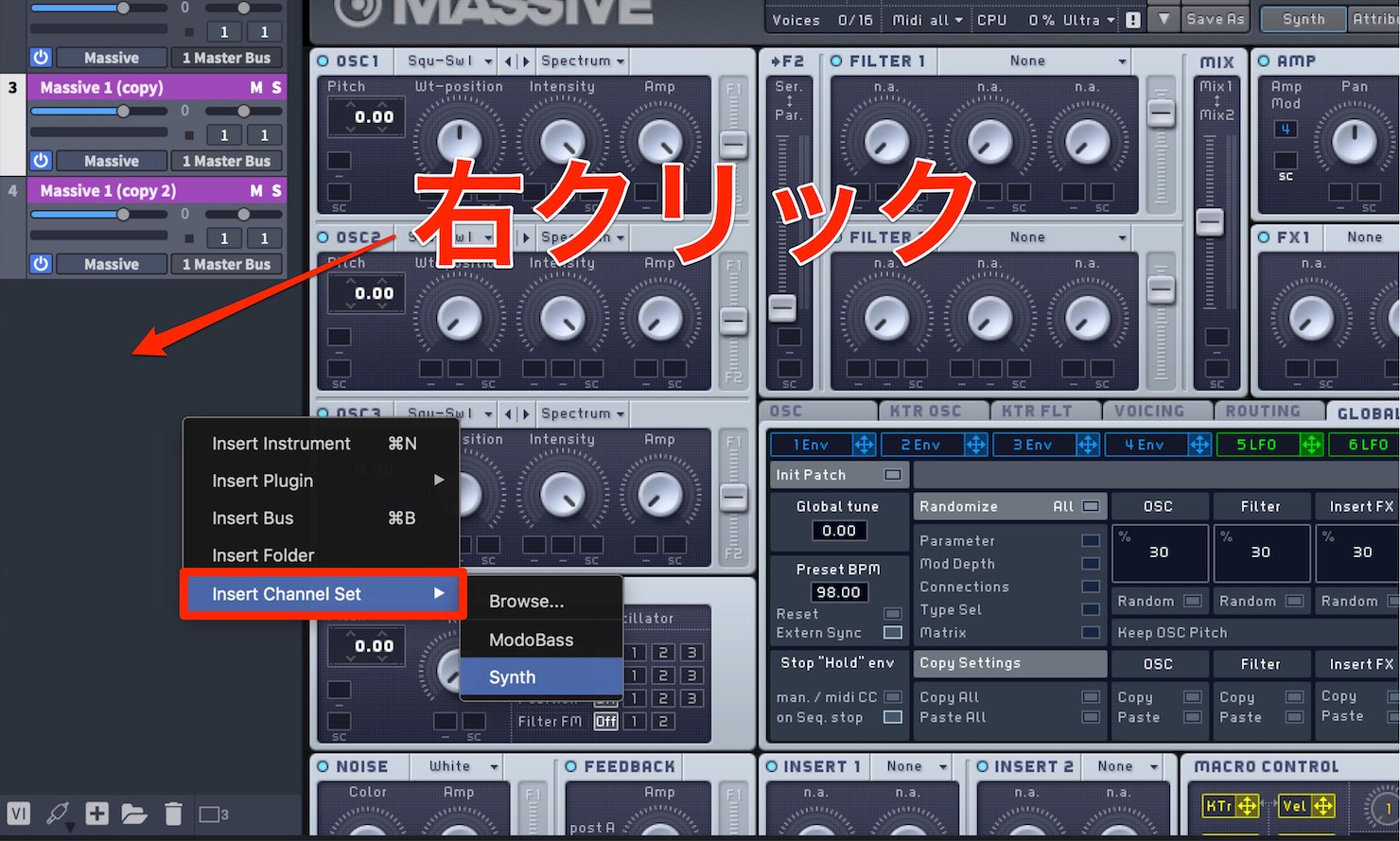Mute the Massive 1 (copy 2) channel
This screenshot has width=1400, height=841.
coord(256,190)
